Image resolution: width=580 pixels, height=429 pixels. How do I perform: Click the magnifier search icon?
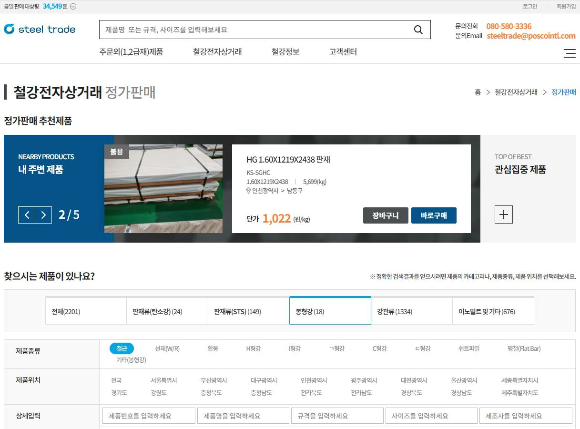point(418,30)
